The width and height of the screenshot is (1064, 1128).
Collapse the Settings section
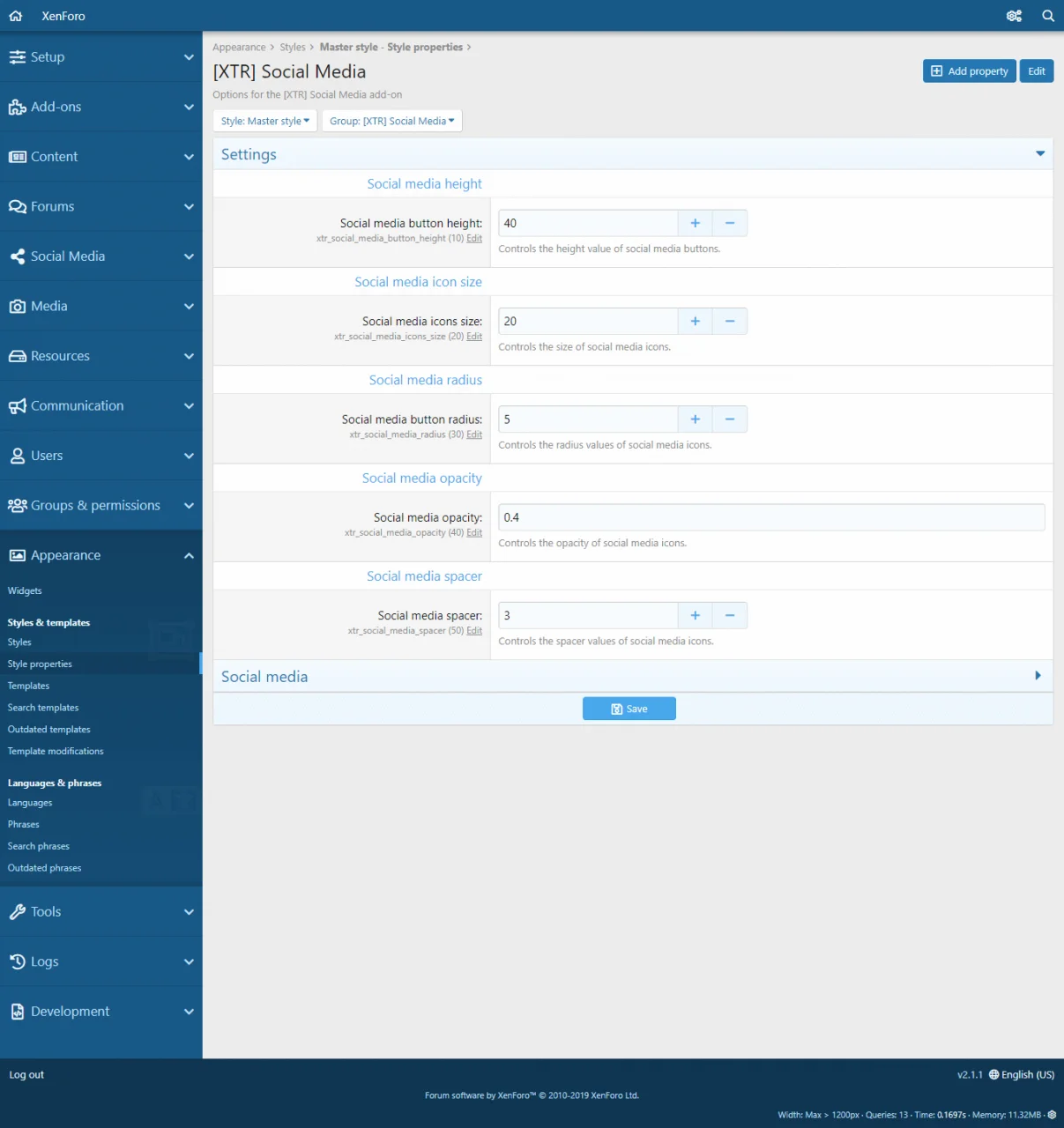coord(1040,154)
